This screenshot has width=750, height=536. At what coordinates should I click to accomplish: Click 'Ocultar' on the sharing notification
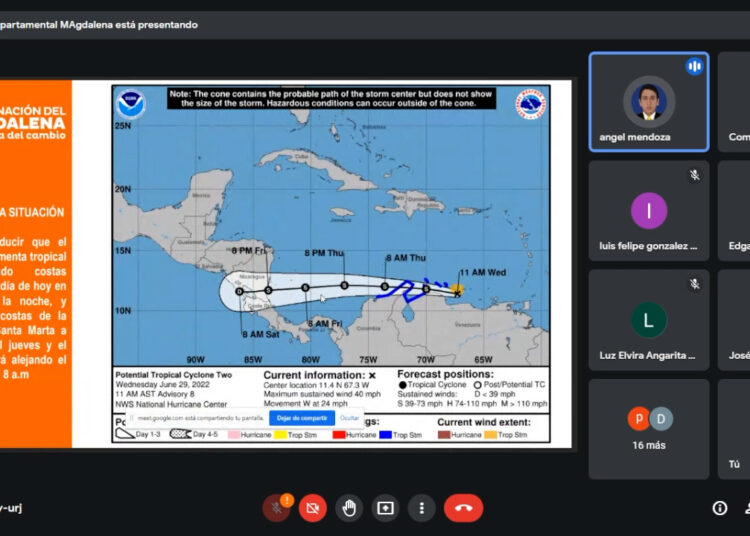tap(349, 418)
